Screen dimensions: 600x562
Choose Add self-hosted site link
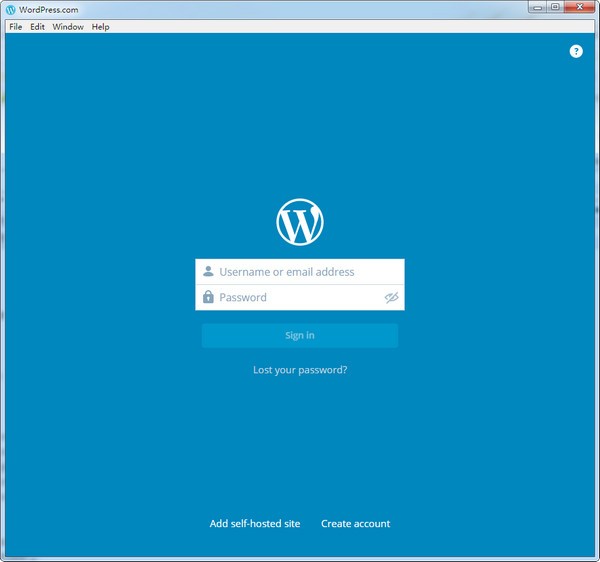click(x=255, y=523)
